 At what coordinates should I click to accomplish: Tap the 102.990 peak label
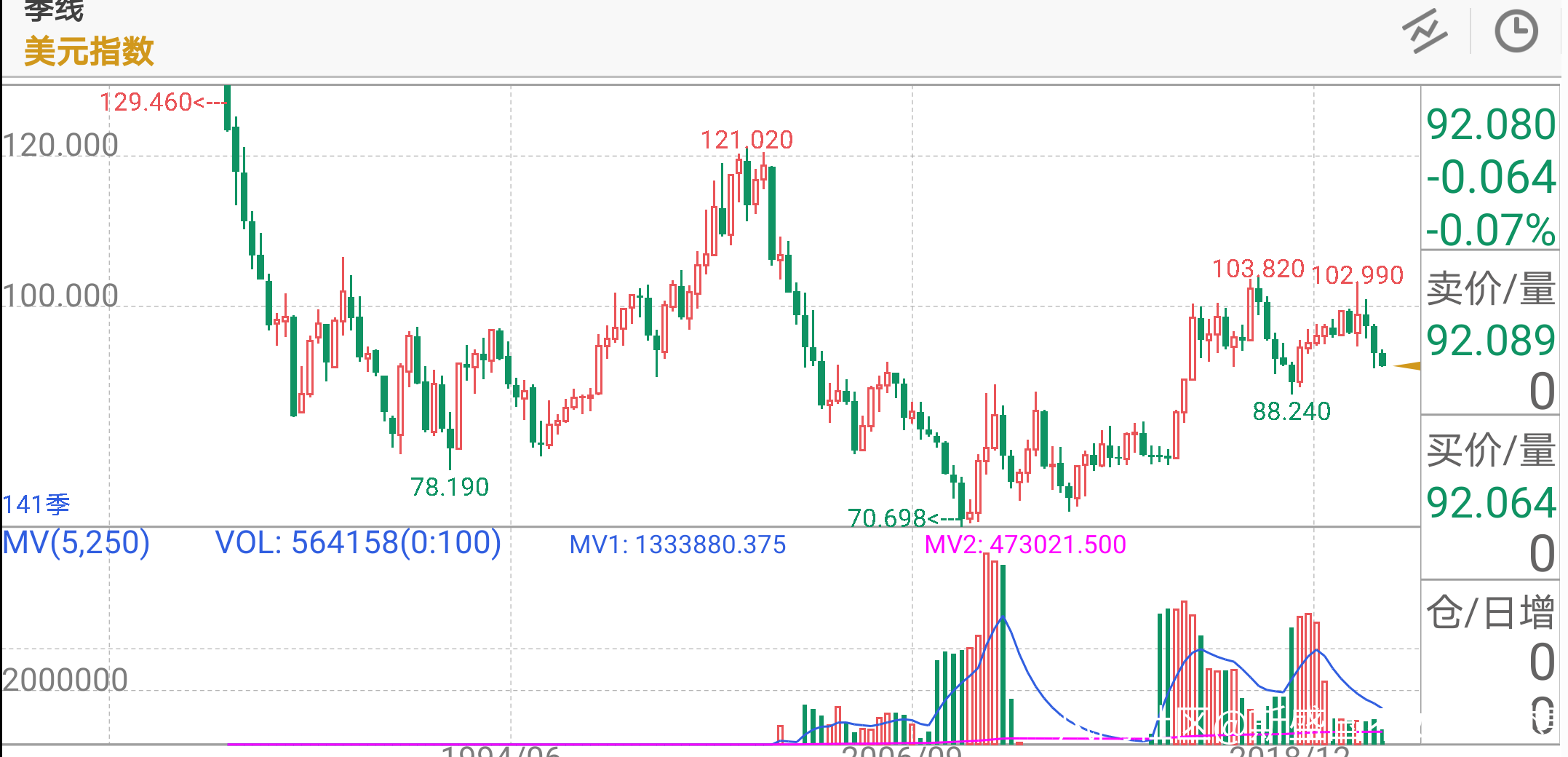[1357, 275]
